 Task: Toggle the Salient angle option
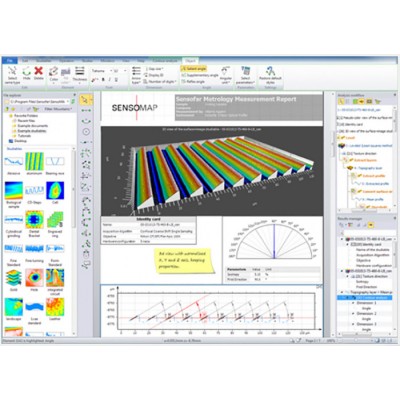[x=194, y=69]
